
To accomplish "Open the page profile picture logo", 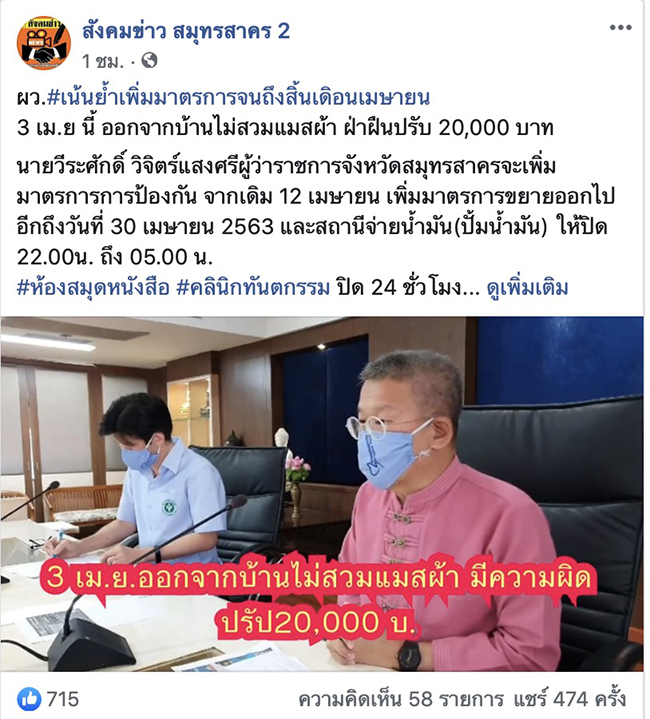I will click(44, 44).
